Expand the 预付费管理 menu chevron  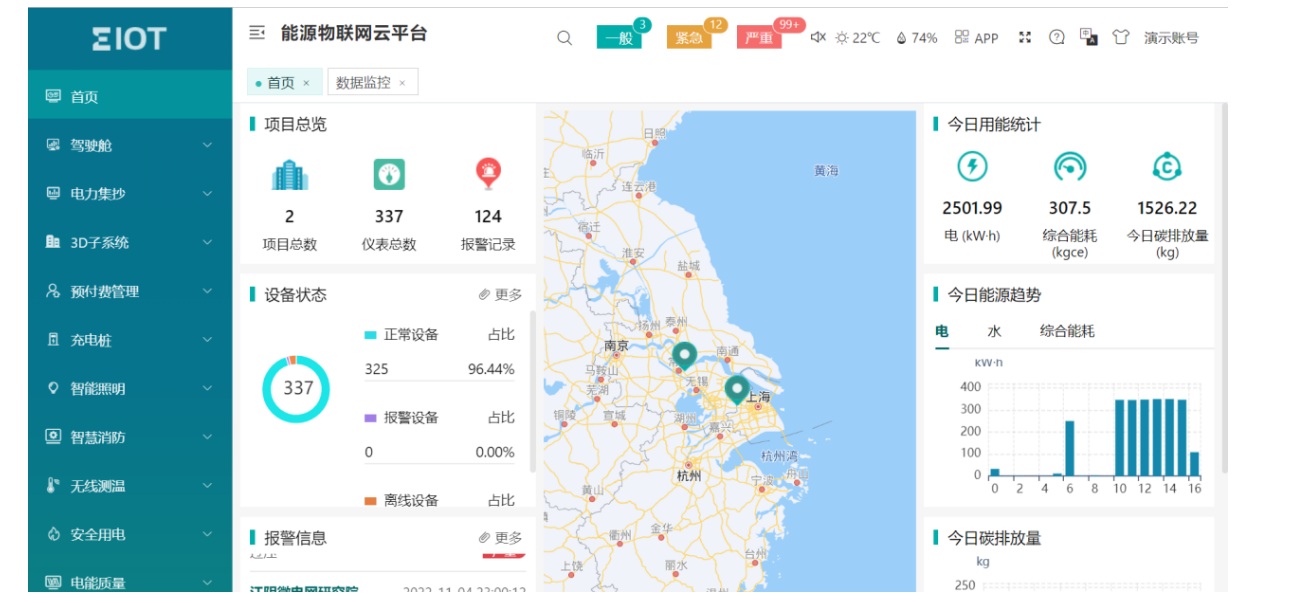tap(207, 291)
